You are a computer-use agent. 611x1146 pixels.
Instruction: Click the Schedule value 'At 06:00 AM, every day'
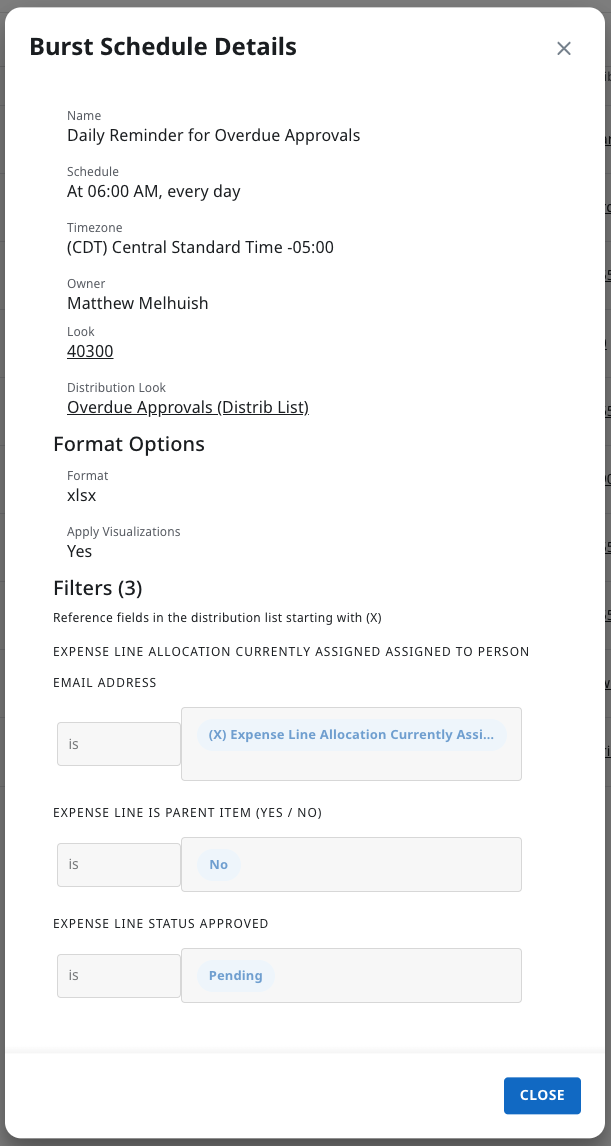[154, 191]
